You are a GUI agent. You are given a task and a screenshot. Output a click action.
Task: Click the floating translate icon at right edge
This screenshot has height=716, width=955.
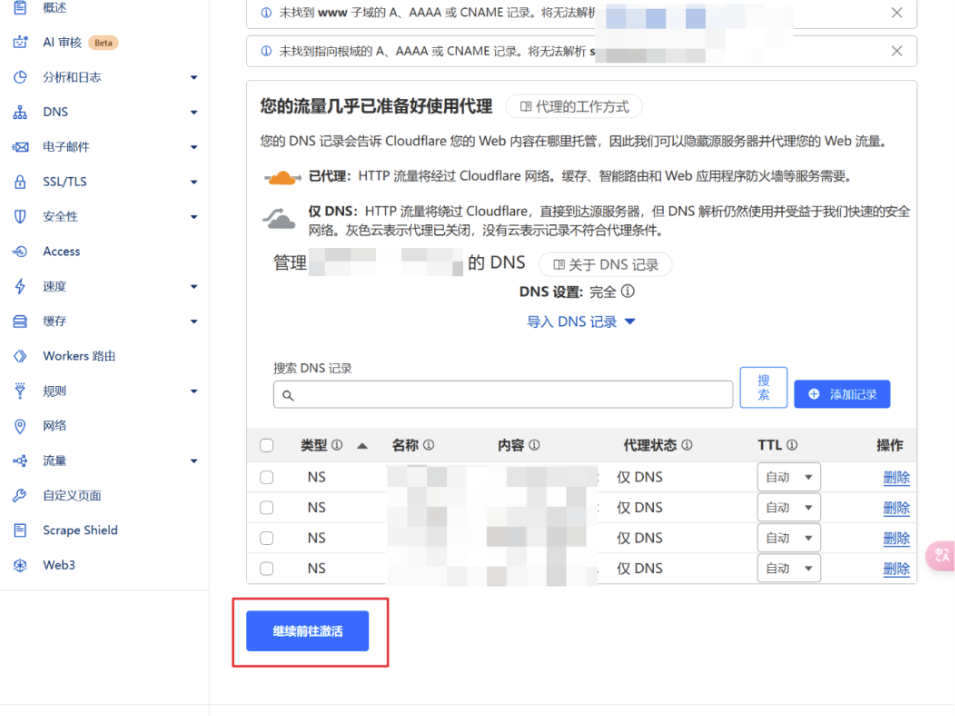point(941,555)
